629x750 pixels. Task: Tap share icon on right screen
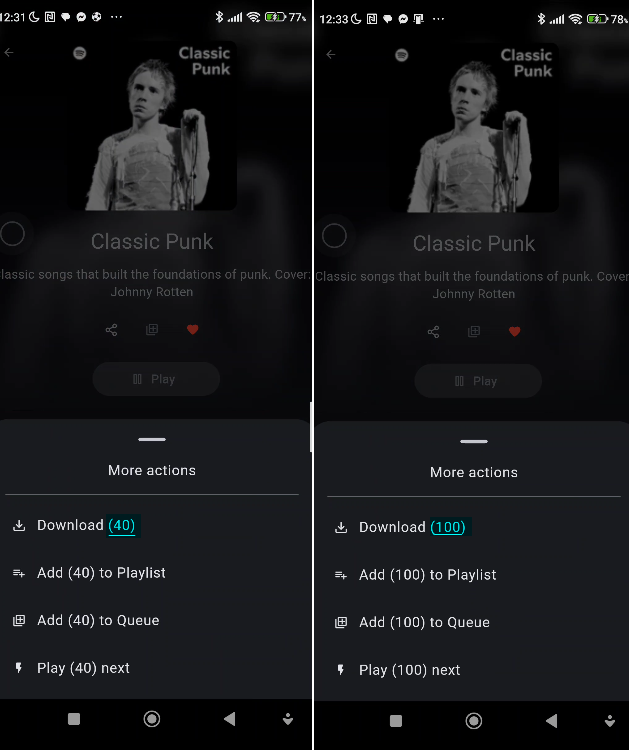coord(433,331)
